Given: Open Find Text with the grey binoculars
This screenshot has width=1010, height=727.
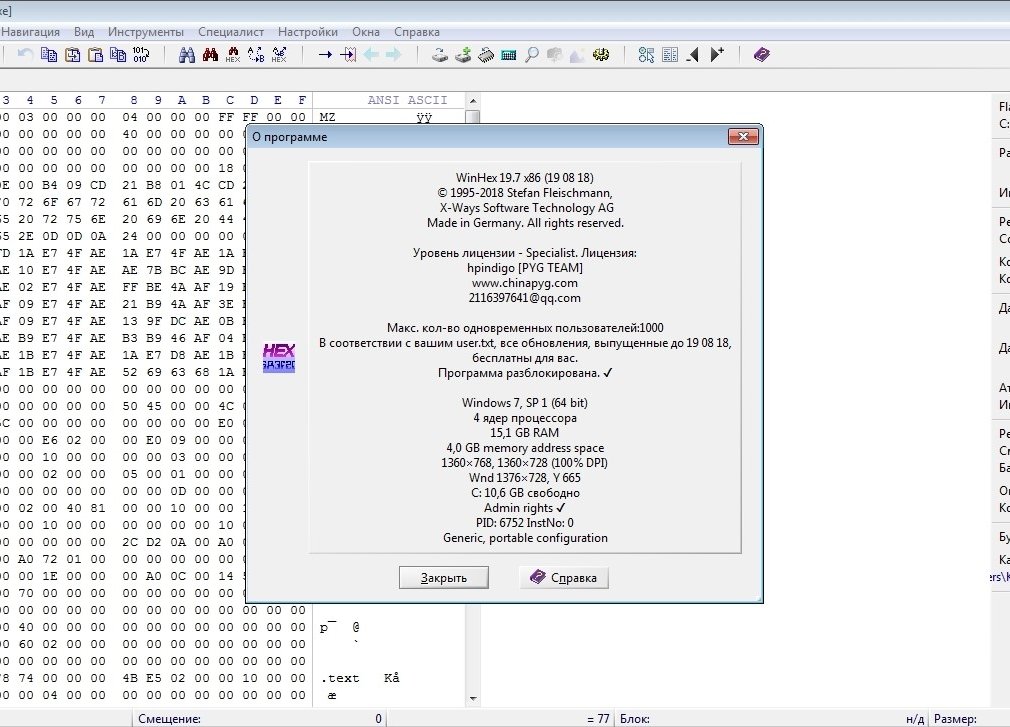Looking at the screenshot, I should click(x=187, y=55).
